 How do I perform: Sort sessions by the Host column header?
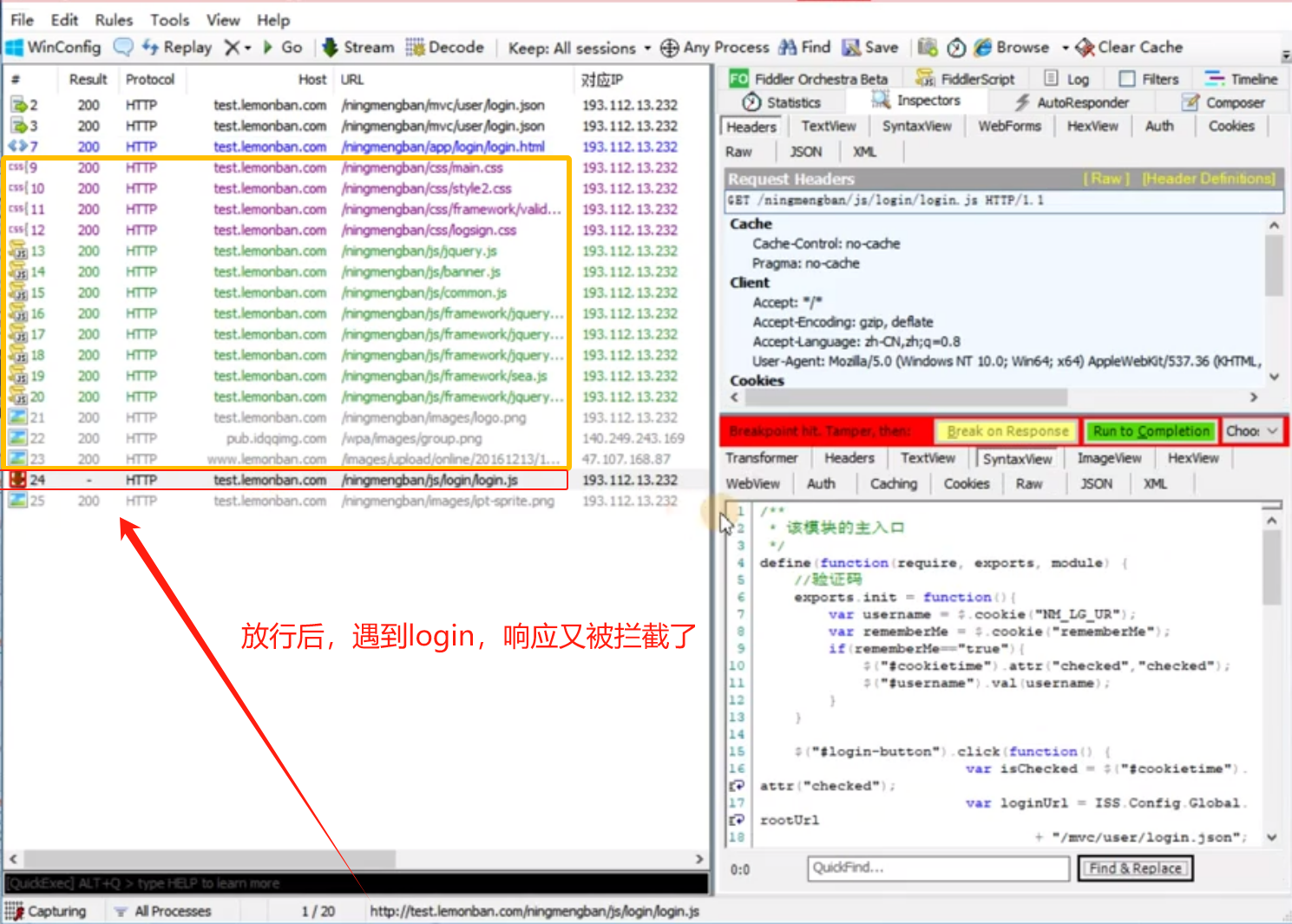(x=260, y=79)
